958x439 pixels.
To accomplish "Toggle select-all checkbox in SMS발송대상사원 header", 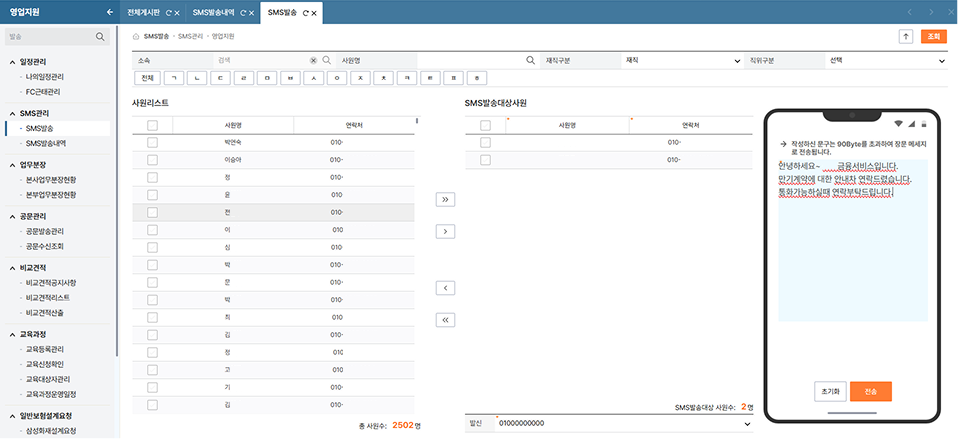I will [x=485, y=125].
